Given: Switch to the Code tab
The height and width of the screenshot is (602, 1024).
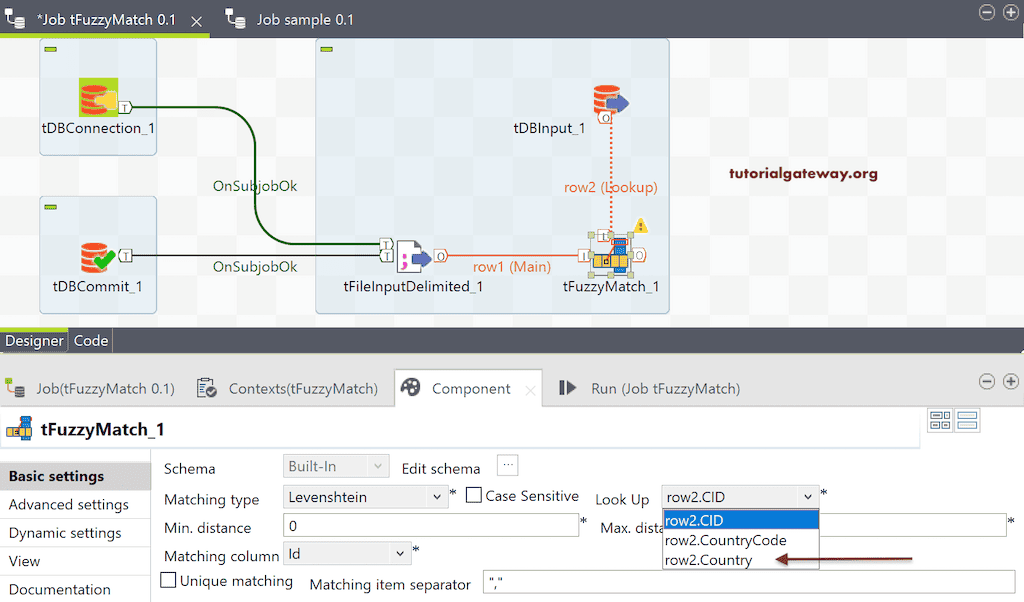Looking at the screenshot, I should point(90,340).
